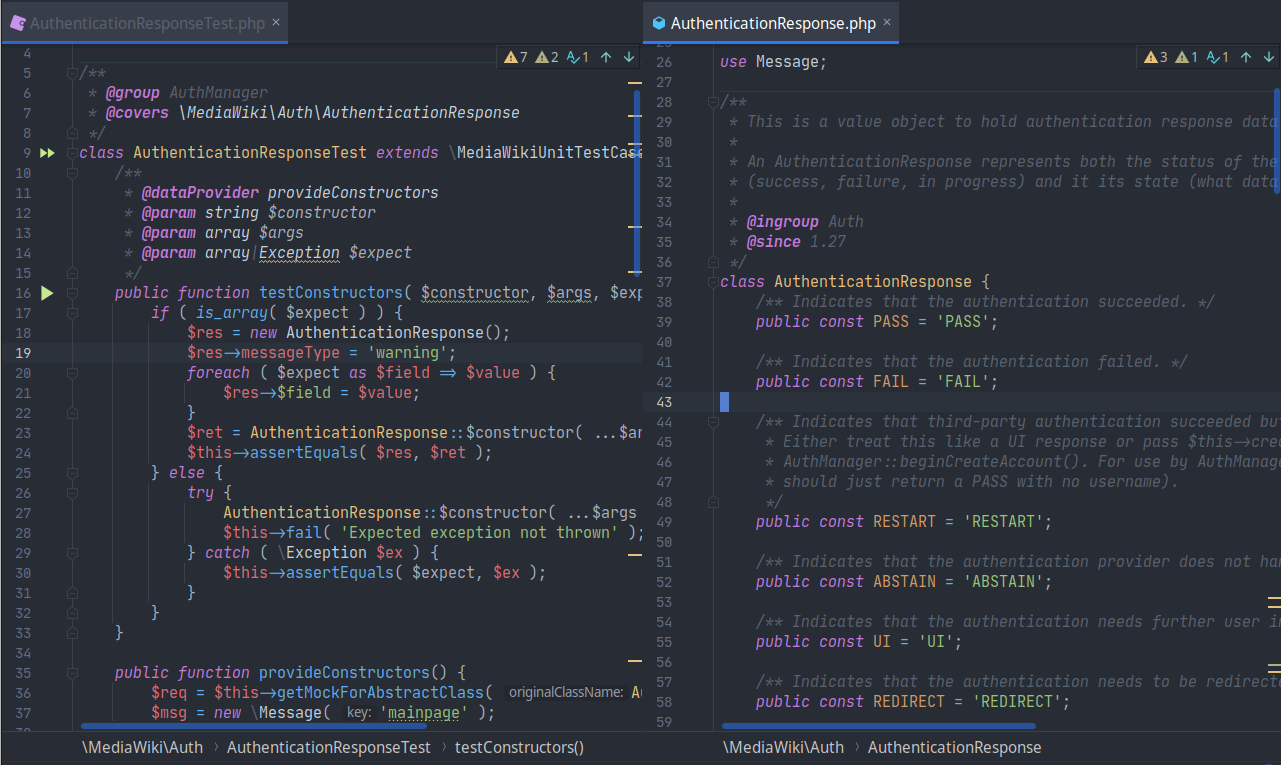Open the left editor's typo count indicator
The width and height of the screenshot is (1281, 765).
click(578, 58)
